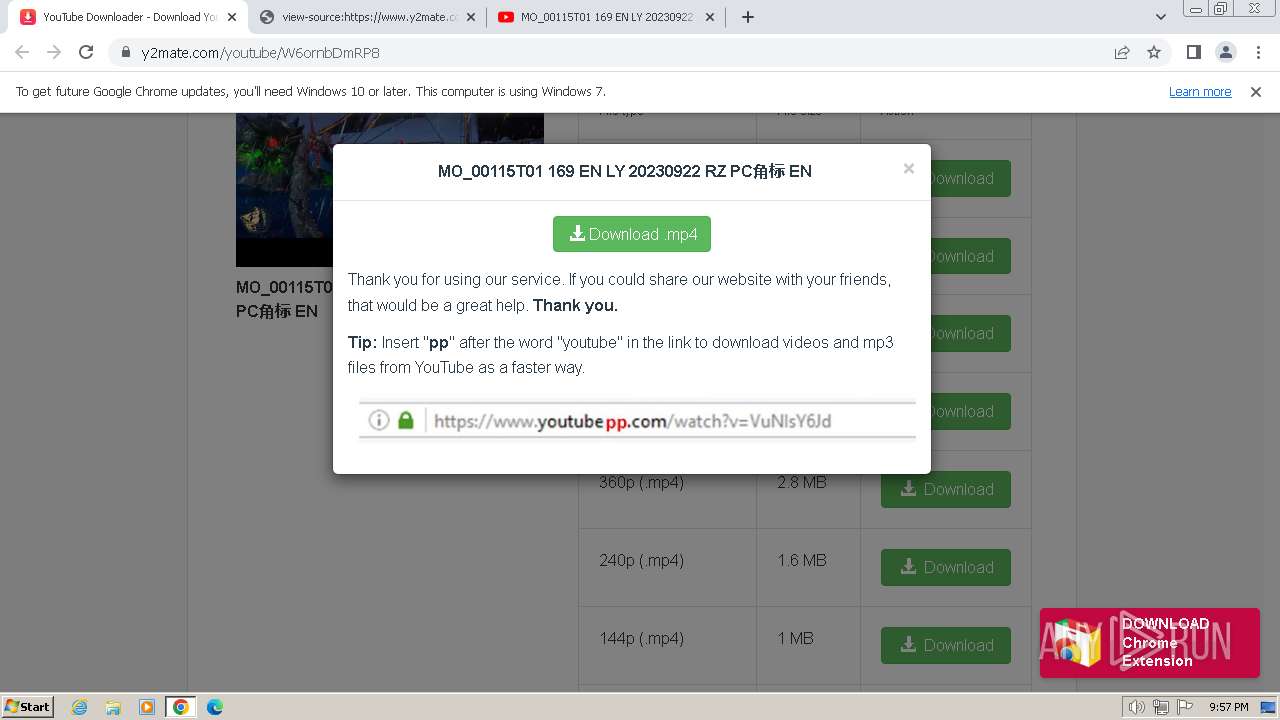Open Windows Explorer folder in taskbar
This screenshot has width=1280, height=720.
[x=113, y=707]
